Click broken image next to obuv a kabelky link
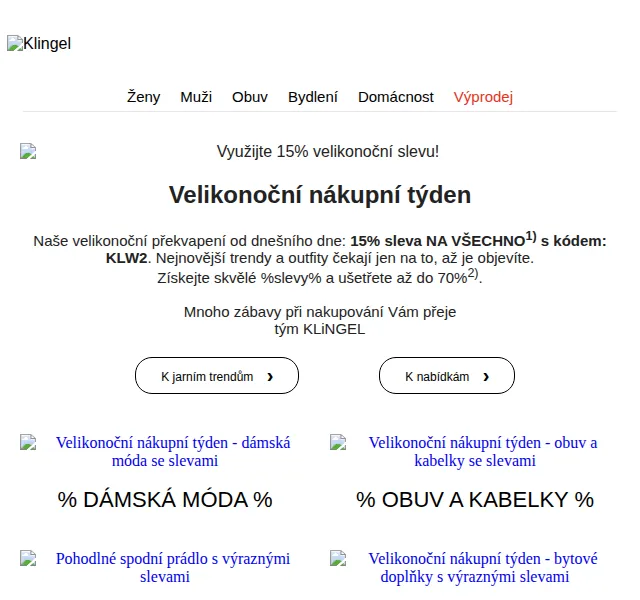 338,442
